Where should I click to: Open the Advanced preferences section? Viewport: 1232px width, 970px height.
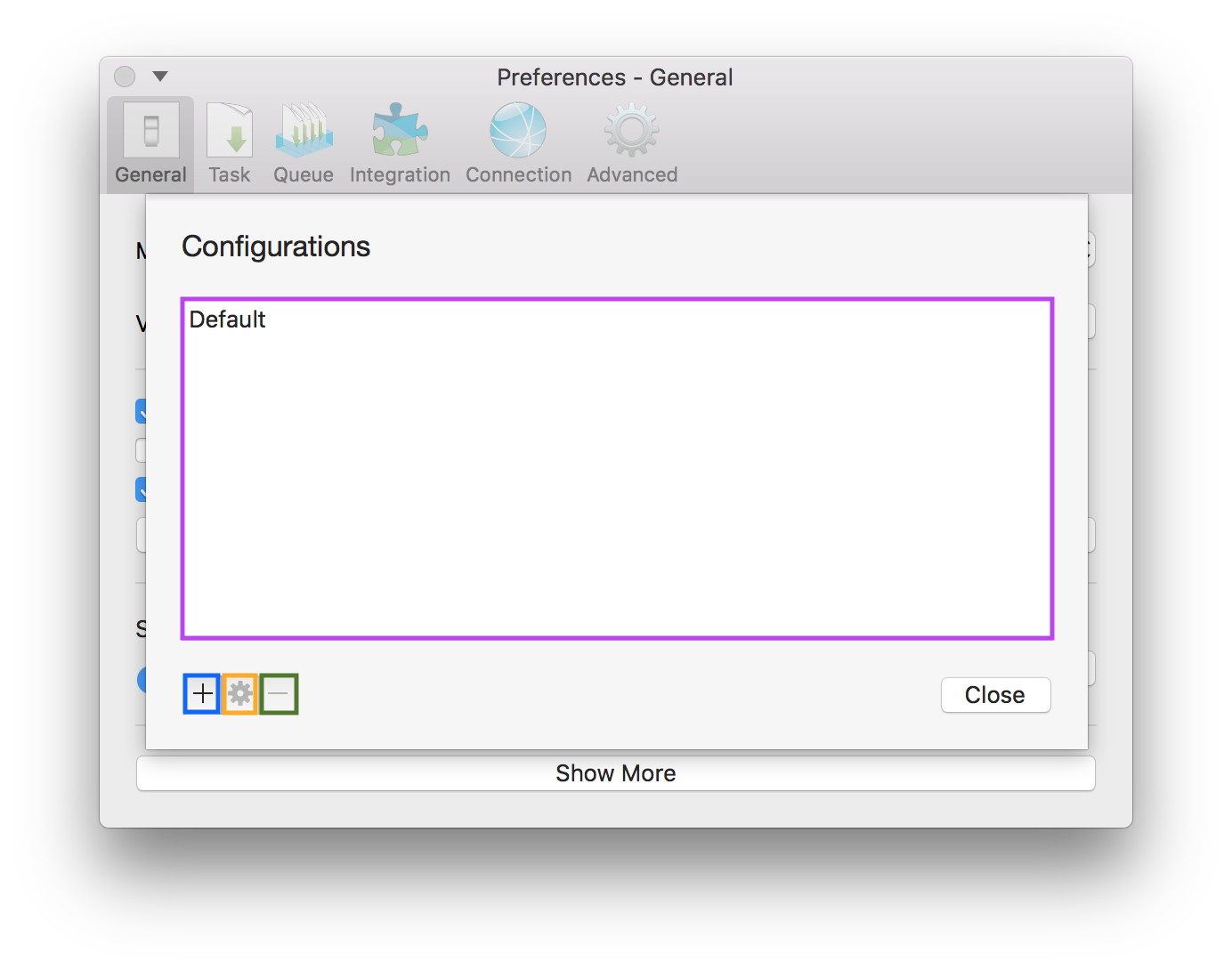[x=631, y=142]
